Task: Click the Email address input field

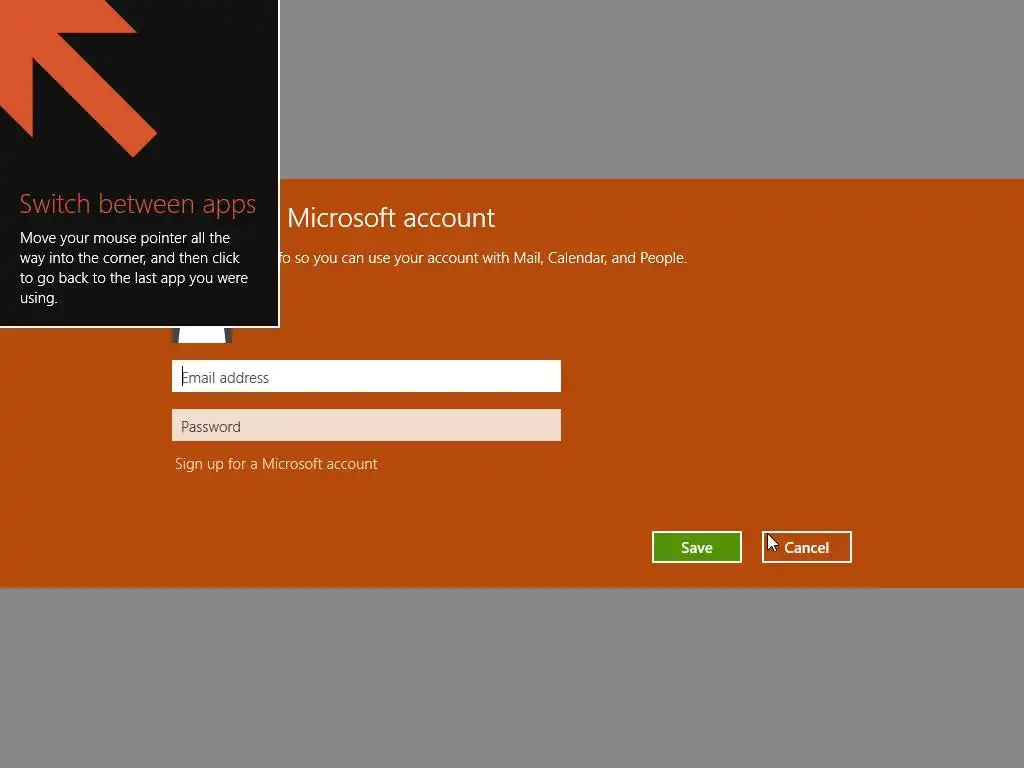Action: tap(366, 376)
